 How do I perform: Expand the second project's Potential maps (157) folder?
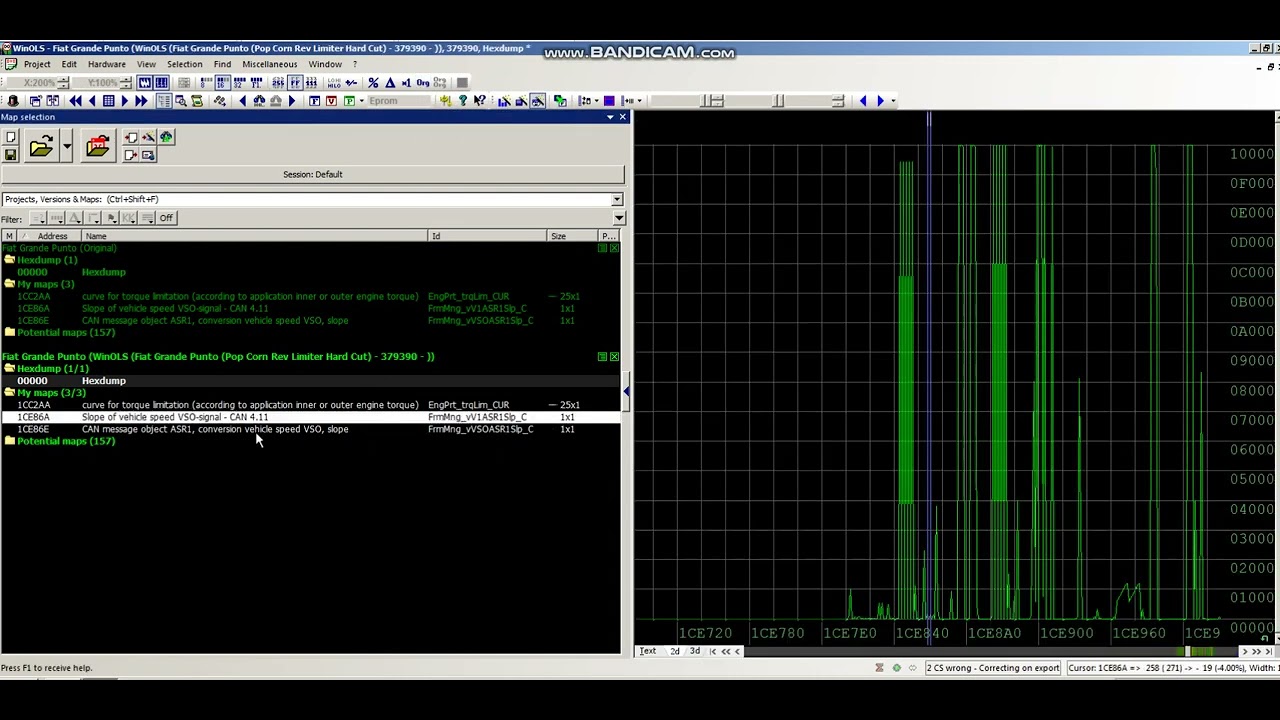click(9, 441)
